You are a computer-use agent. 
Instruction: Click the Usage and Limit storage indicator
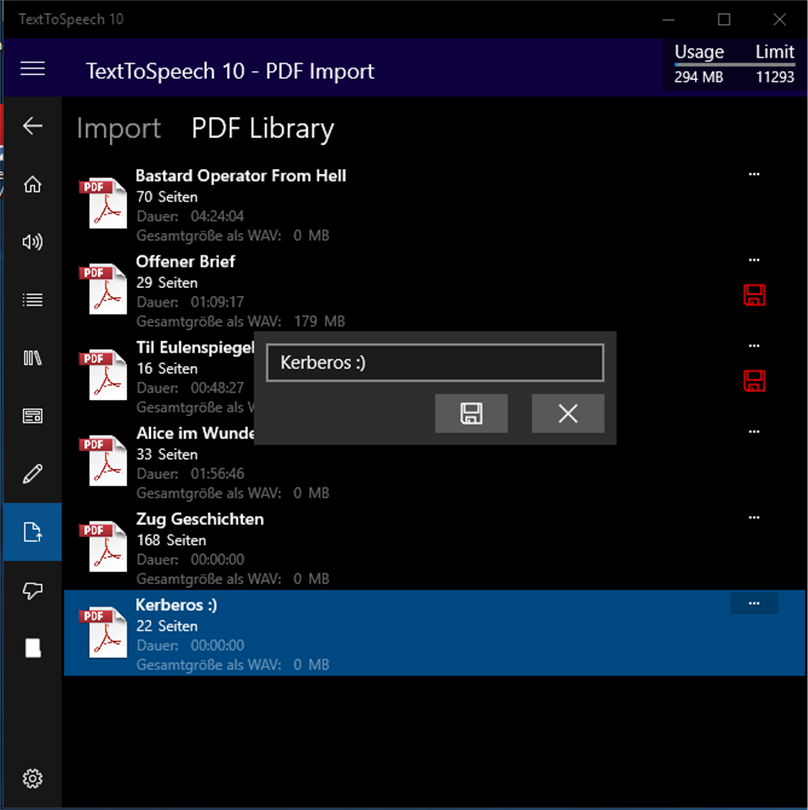734,65
